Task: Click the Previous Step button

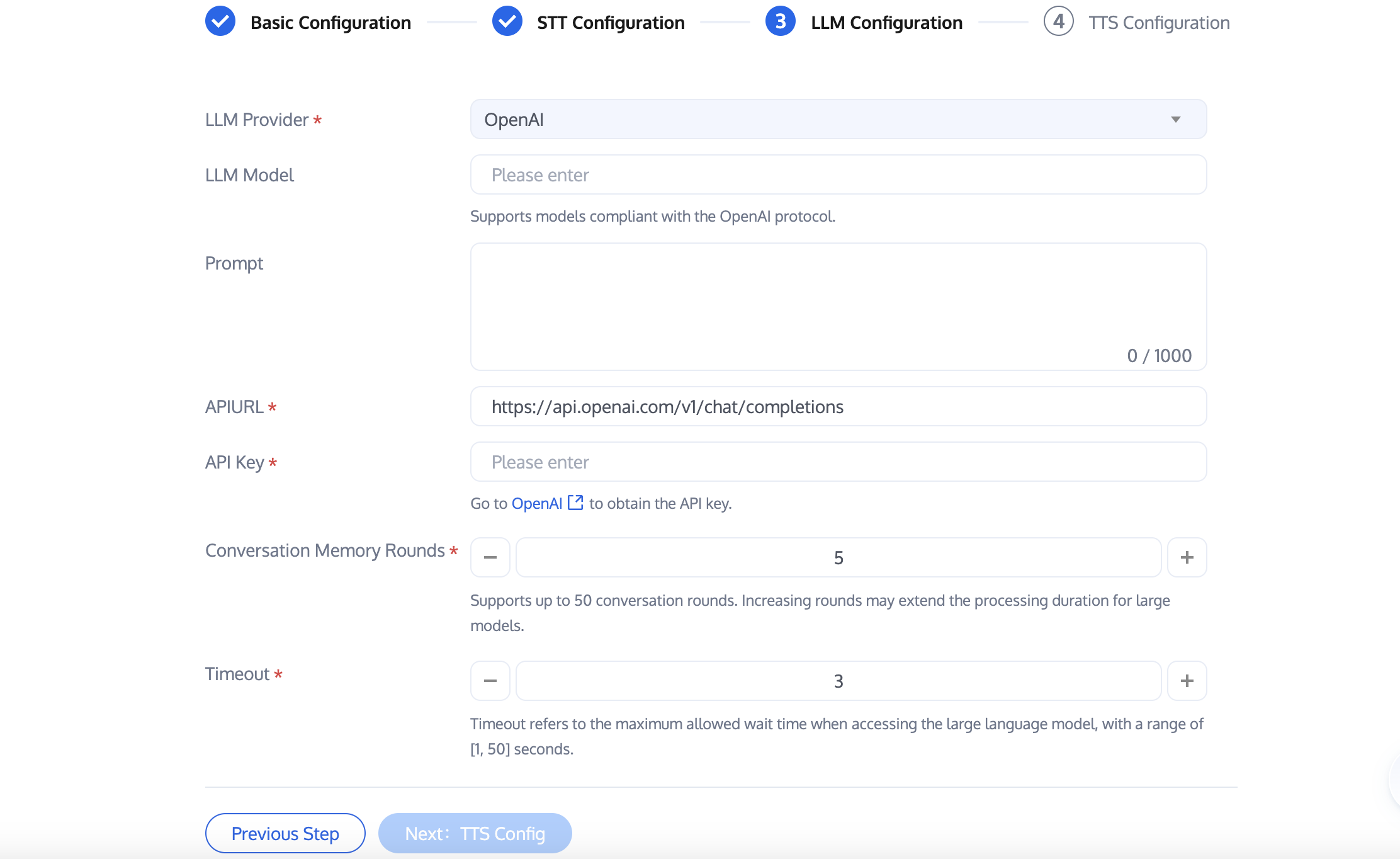Action: click(285, 833)
